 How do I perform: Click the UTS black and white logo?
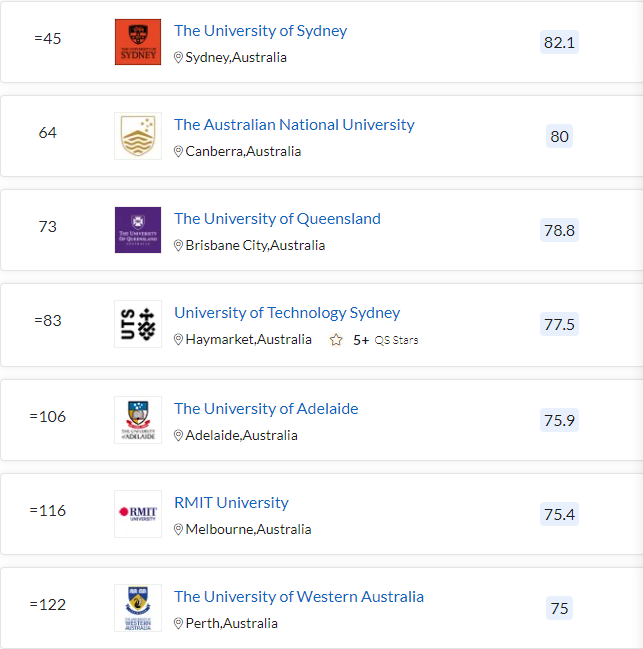click(138, 324)
